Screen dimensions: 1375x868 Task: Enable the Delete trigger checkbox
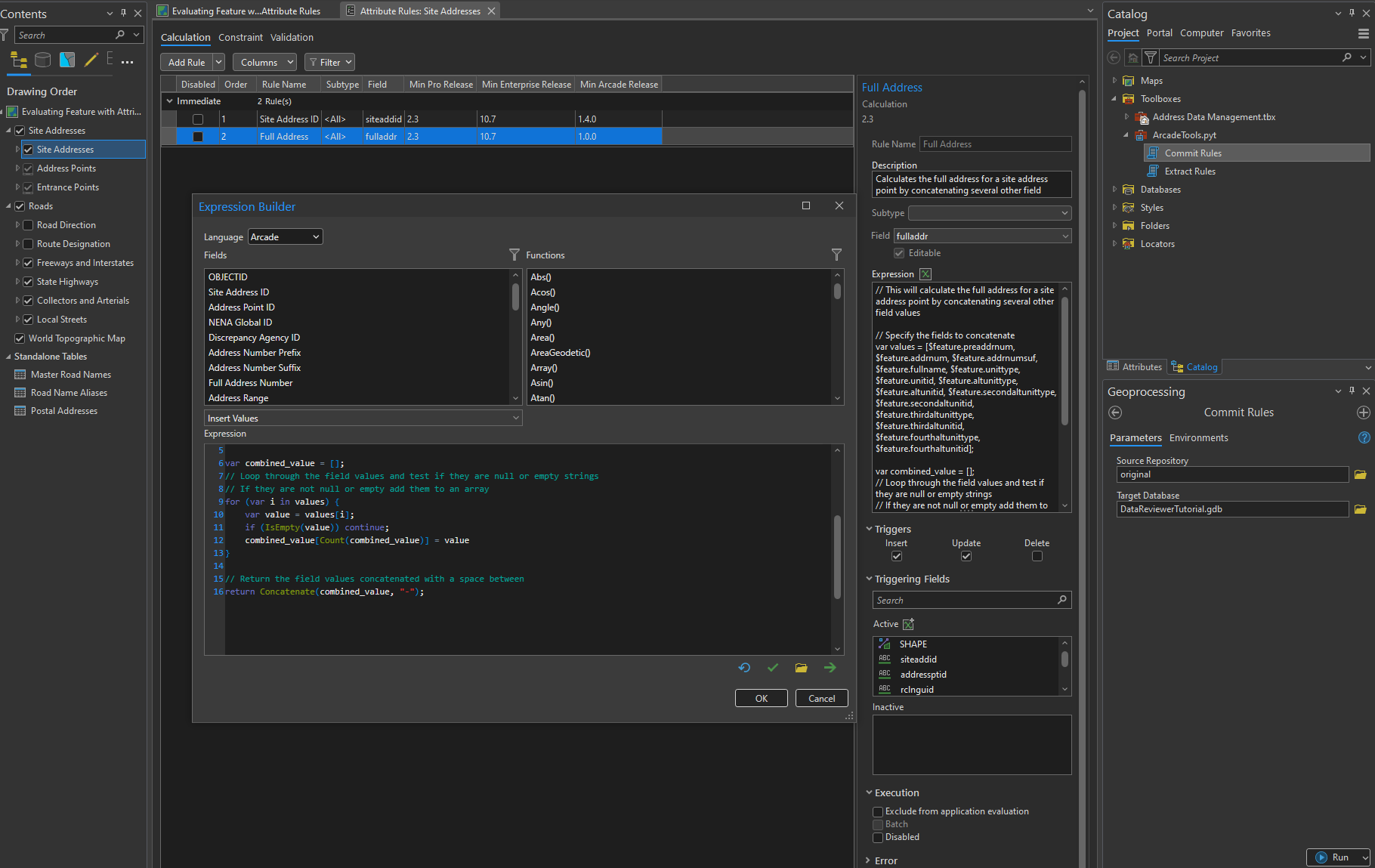coord(1037,556)
